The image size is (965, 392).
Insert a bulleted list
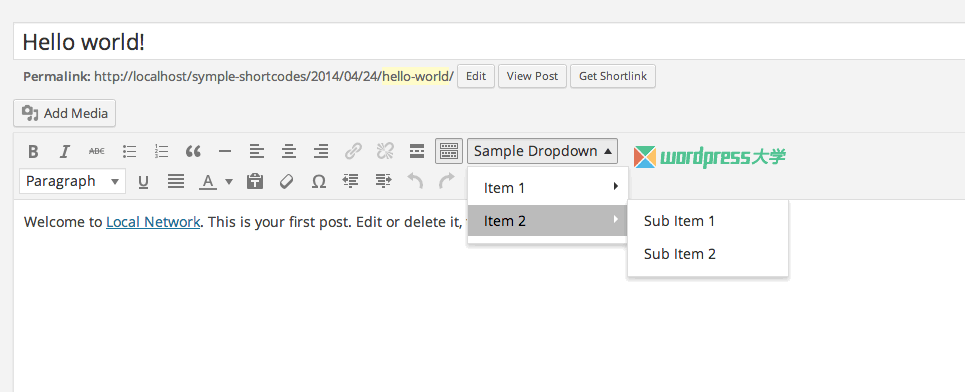pyautogui.click(x=129, y=151)
